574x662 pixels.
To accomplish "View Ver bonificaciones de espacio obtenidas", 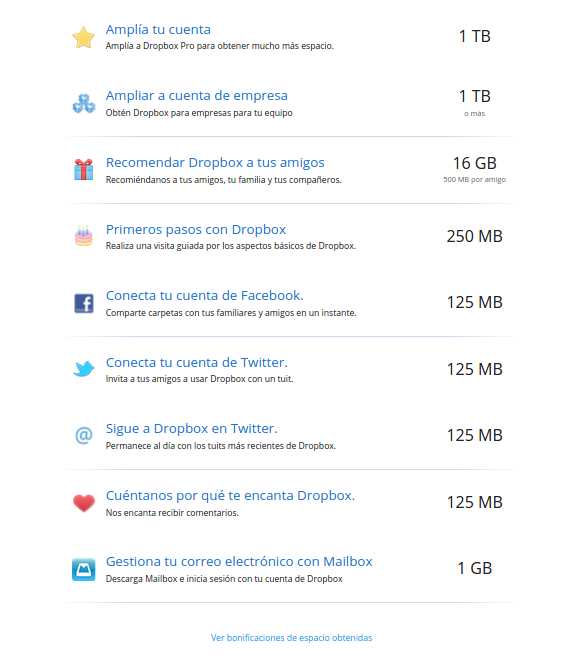I will pyautogui.click(x=292, y=638).
